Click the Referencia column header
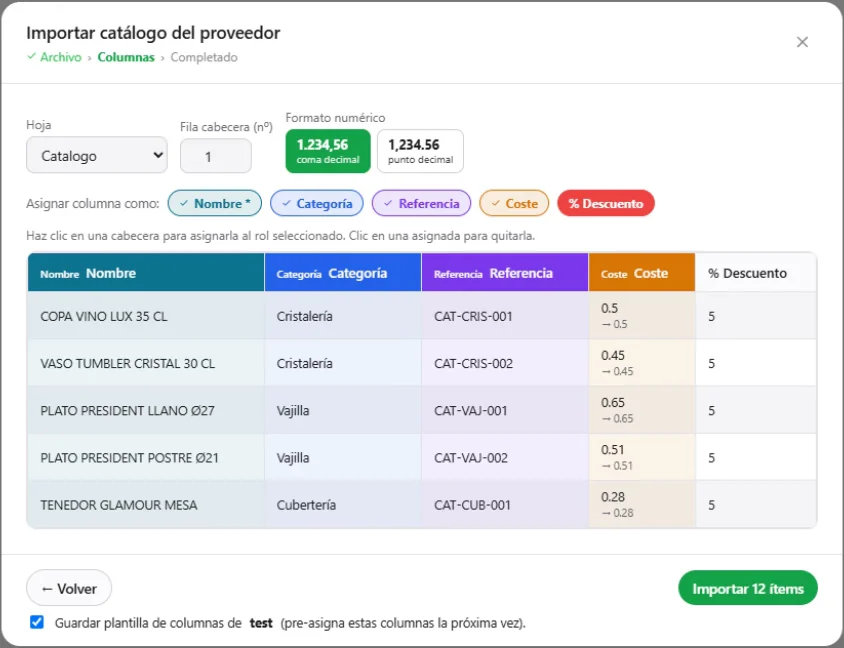This screenshot has width=844, height=648. click(x=505, y=273)
